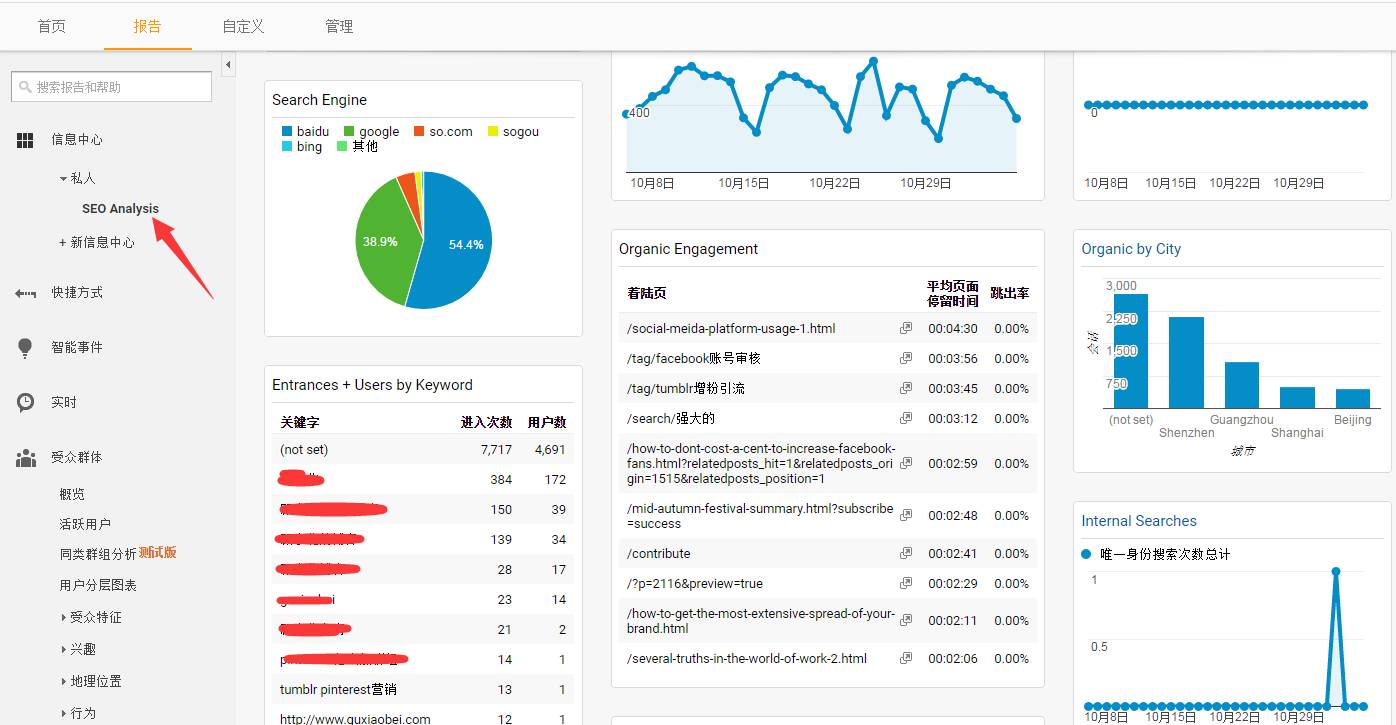Image resolution: width=1396 pixels, height=725 pixels.
Task: Click the Organic by City title link
Action: 1131,249
